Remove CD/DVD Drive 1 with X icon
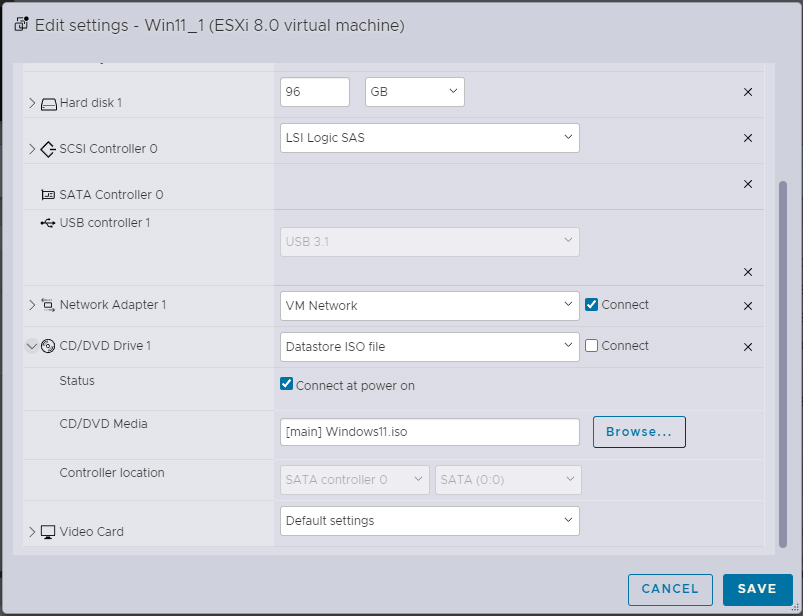 coord(747,347)
